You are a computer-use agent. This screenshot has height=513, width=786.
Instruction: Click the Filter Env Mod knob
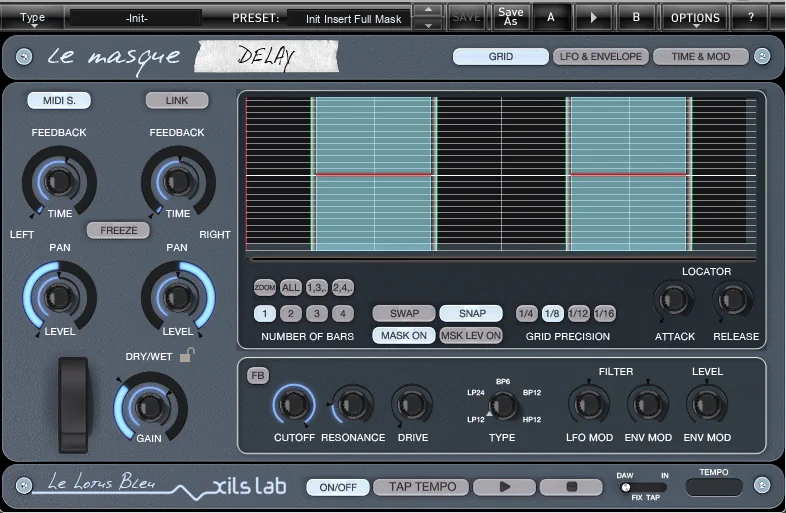[x=648, y=404]
